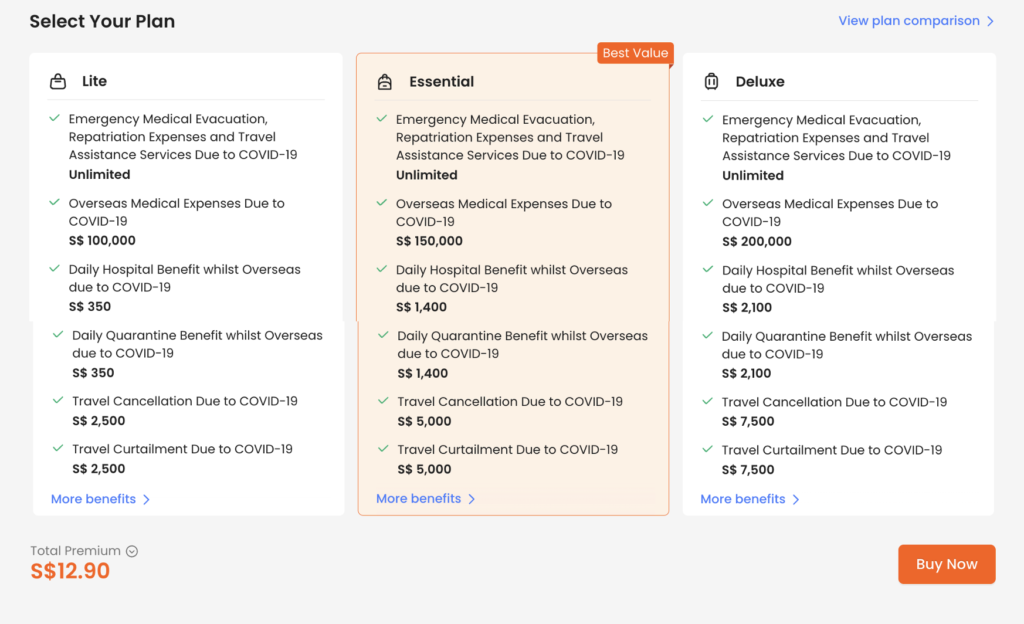Screen dimensions: 1024x624
Task: Click the Best Value badge
Action: [635, 53]
